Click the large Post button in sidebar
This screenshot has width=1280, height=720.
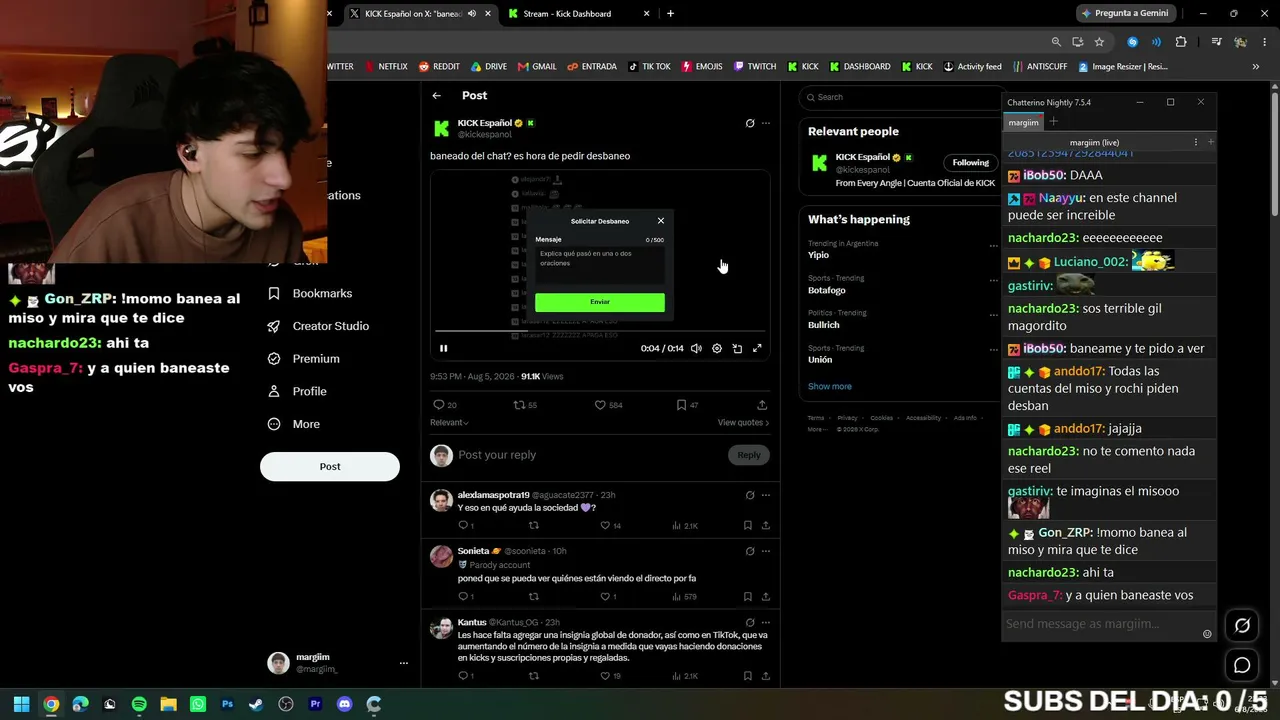[330, 466]
